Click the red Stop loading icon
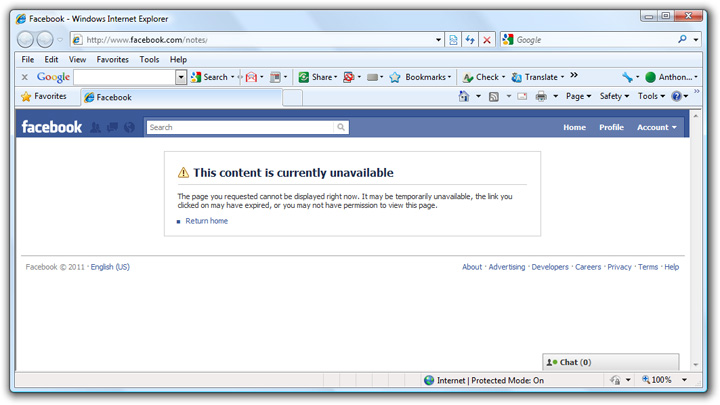The width and height of the screenshot is (720, 405). (487, 40)
